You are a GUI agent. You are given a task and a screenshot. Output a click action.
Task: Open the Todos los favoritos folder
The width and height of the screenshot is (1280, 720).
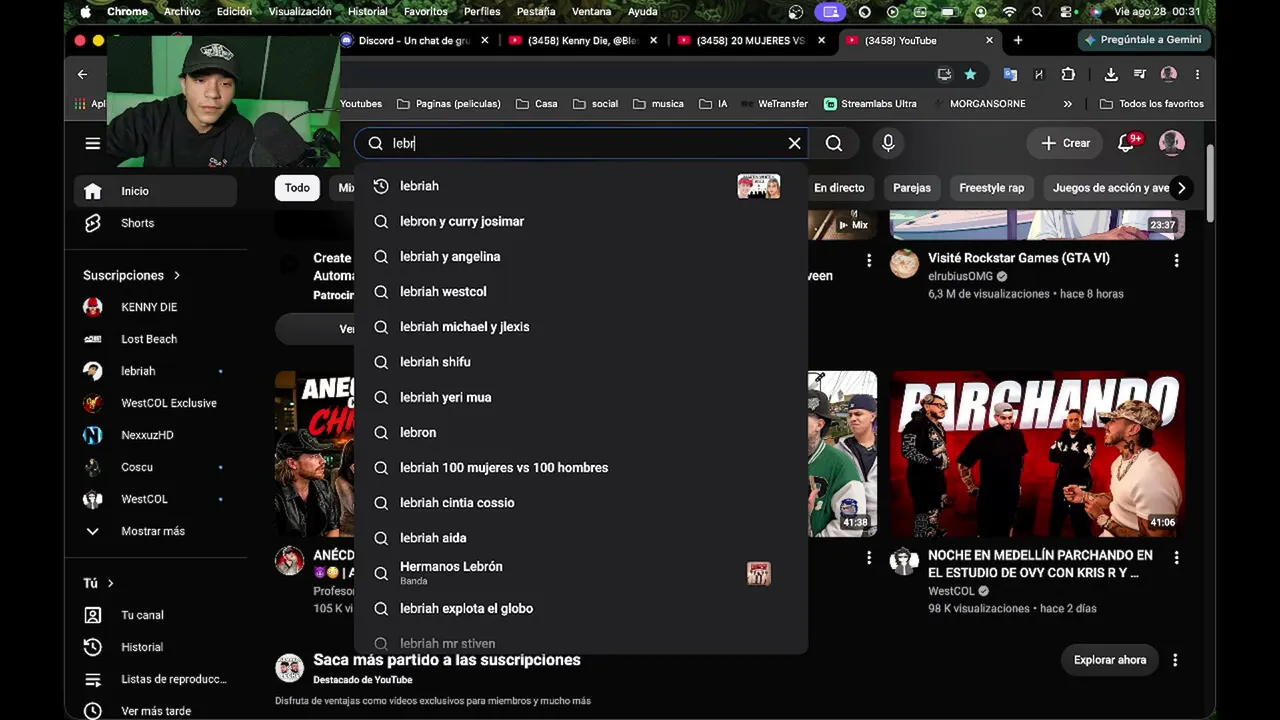pyautogui.click(x=1151, y=104)
